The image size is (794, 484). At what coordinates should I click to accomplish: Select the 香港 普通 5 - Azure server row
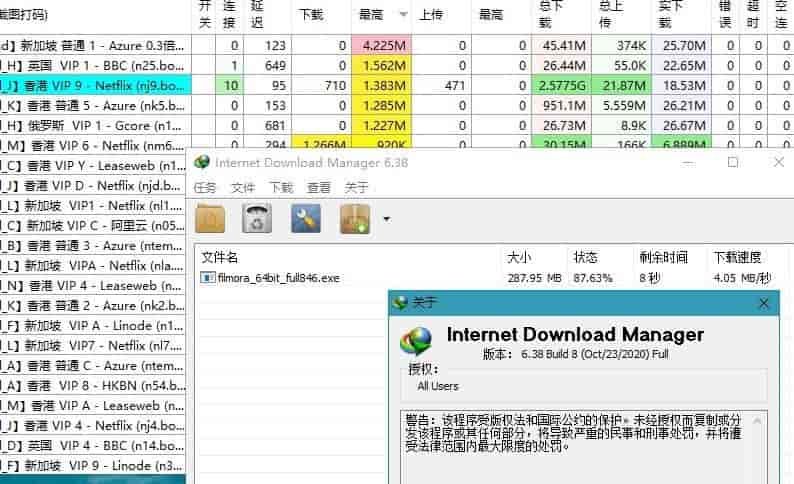[x=95, y=105]
